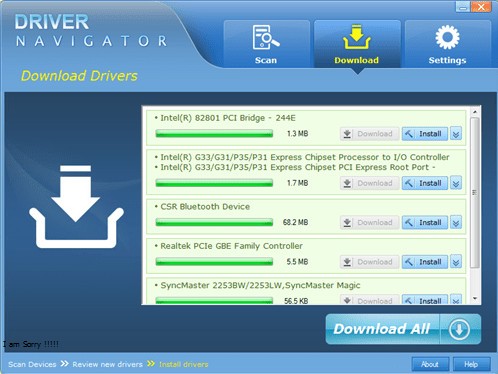Click the "Realtek PCIe GBE Family Controller" name
Viewport: 498px width, 374px height.
tap(232, 246)
